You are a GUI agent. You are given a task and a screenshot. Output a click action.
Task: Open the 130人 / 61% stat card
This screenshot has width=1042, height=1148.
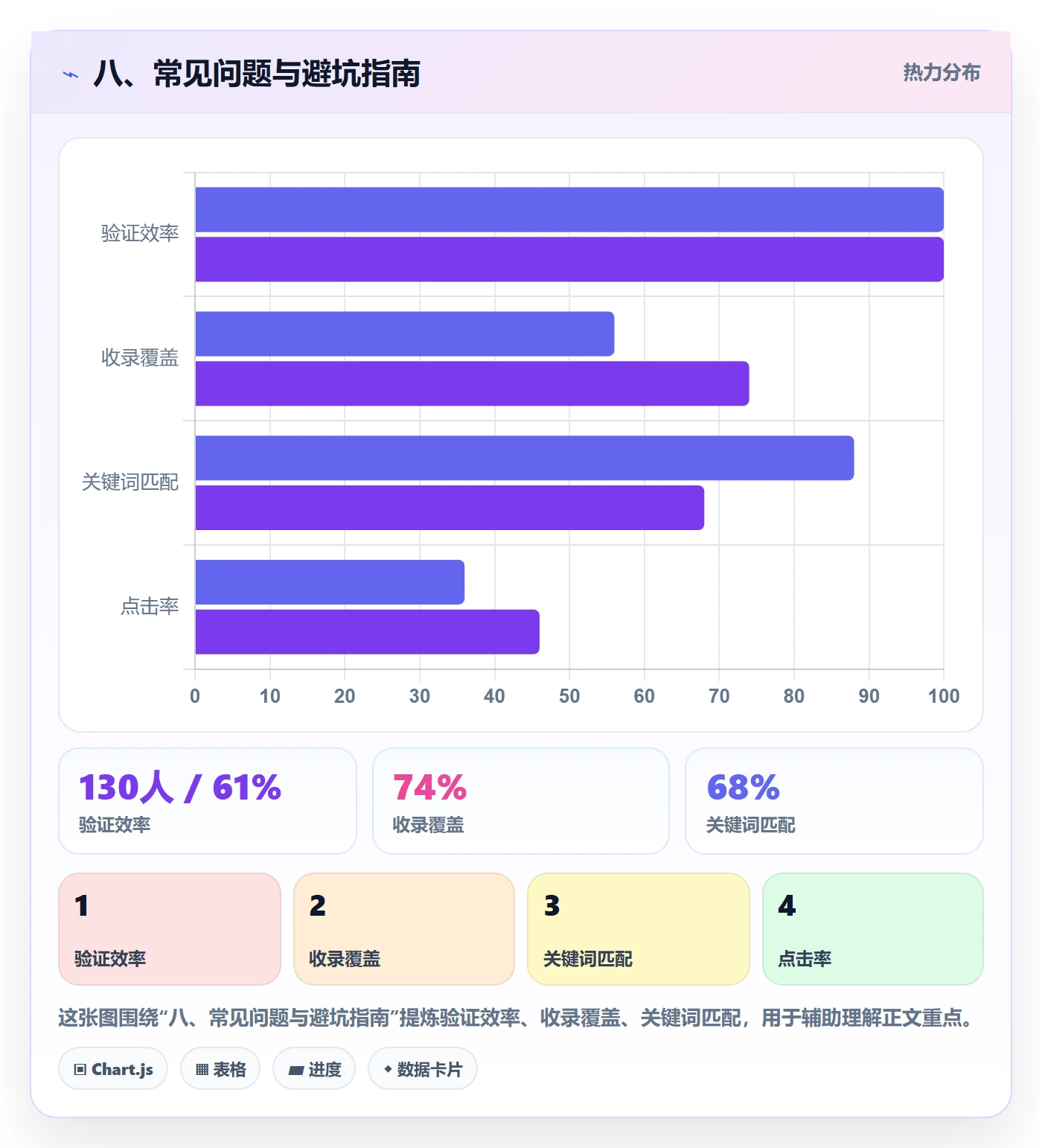click(208, 801)
